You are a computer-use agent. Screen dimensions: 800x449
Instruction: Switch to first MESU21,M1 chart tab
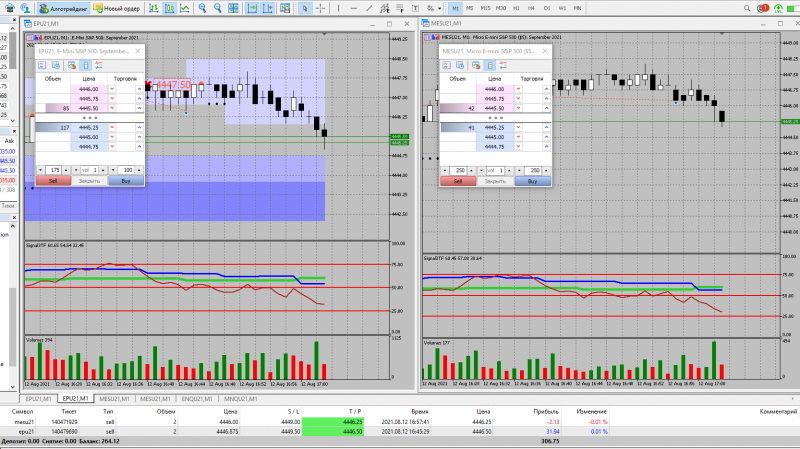click(x=114, y=398)
